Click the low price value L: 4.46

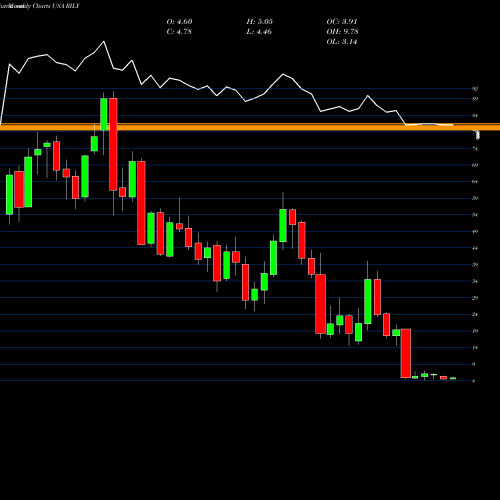(259, 32)
